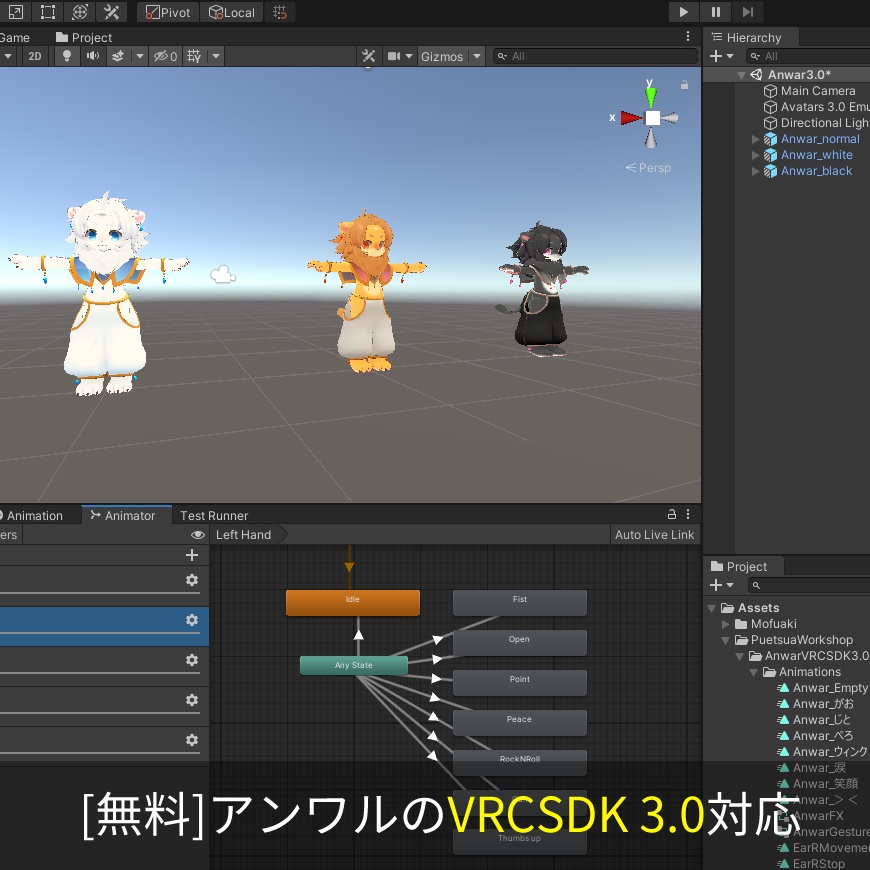
Task: Switch to the Test Runner tab
Action: [x=214, y=515]
